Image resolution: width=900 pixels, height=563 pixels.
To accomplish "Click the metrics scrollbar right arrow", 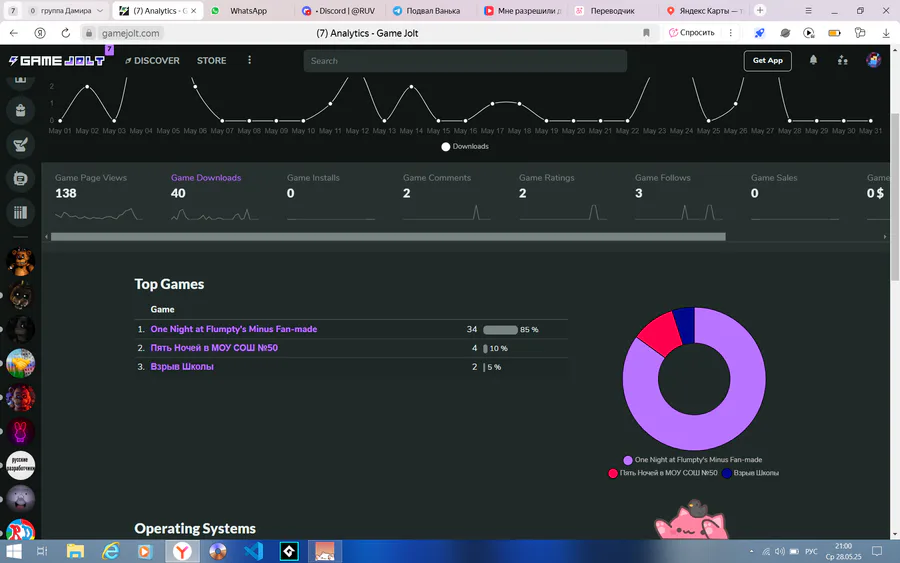I will tap(885, 236).
